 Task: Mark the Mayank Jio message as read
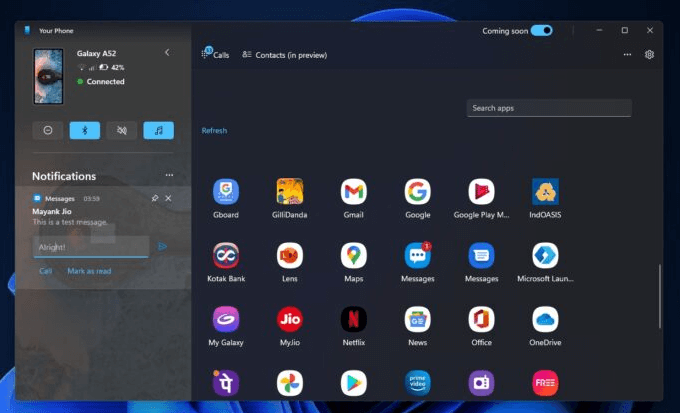pos(89,271)
